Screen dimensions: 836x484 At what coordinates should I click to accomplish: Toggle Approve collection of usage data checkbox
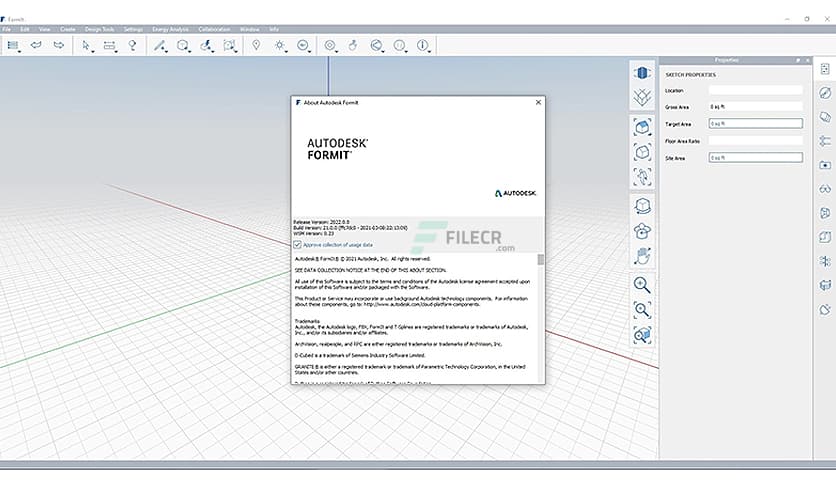tap(298, 245)
